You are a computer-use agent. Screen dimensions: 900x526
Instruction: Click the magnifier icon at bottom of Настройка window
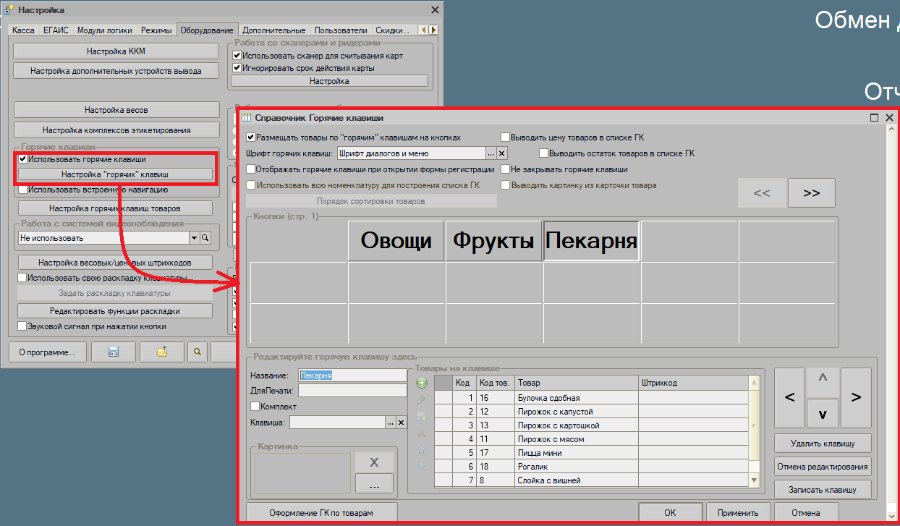point(197,352)
